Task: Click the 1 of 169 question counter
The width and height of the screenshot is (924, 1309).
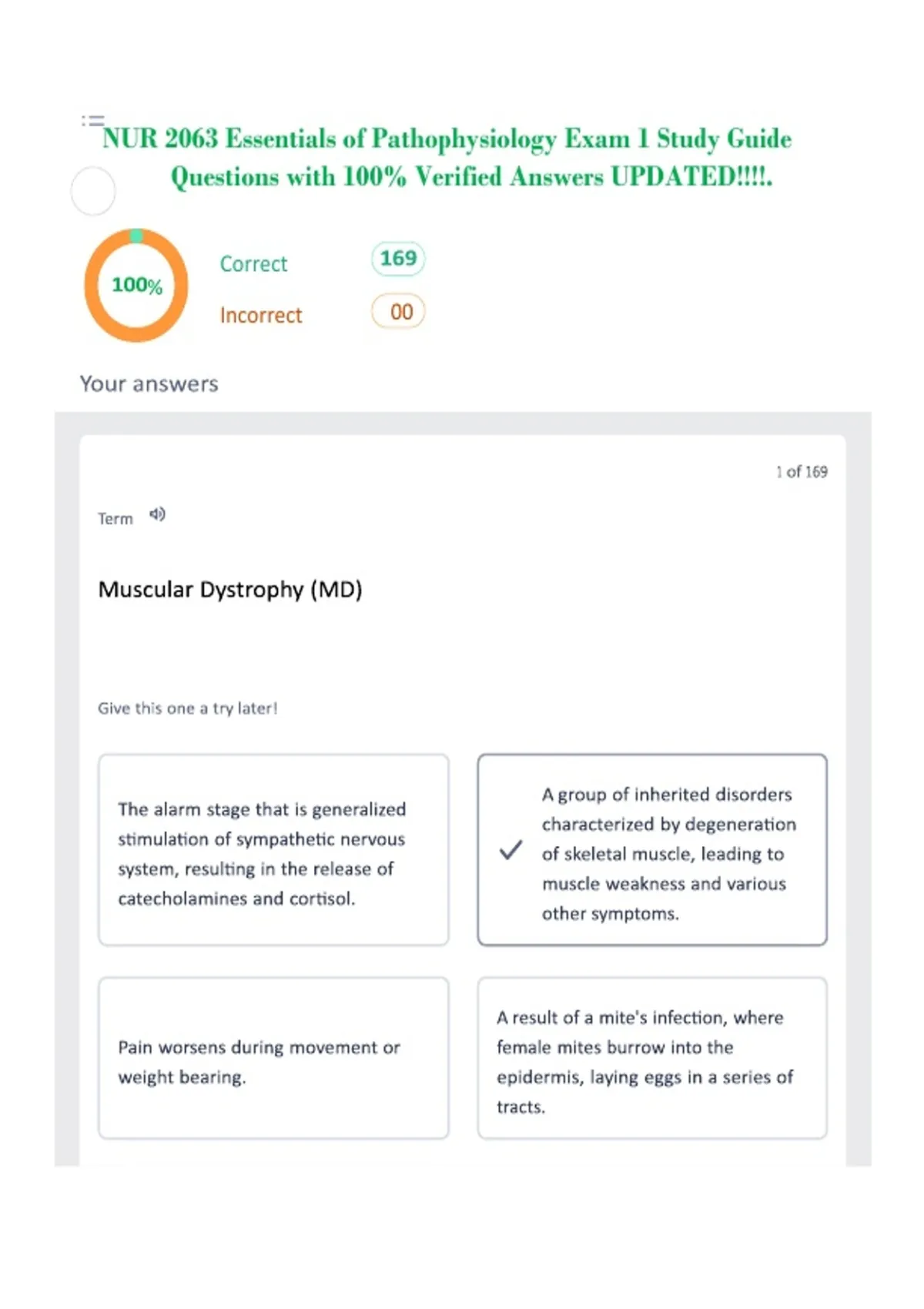Action: [x=802, y=471]
